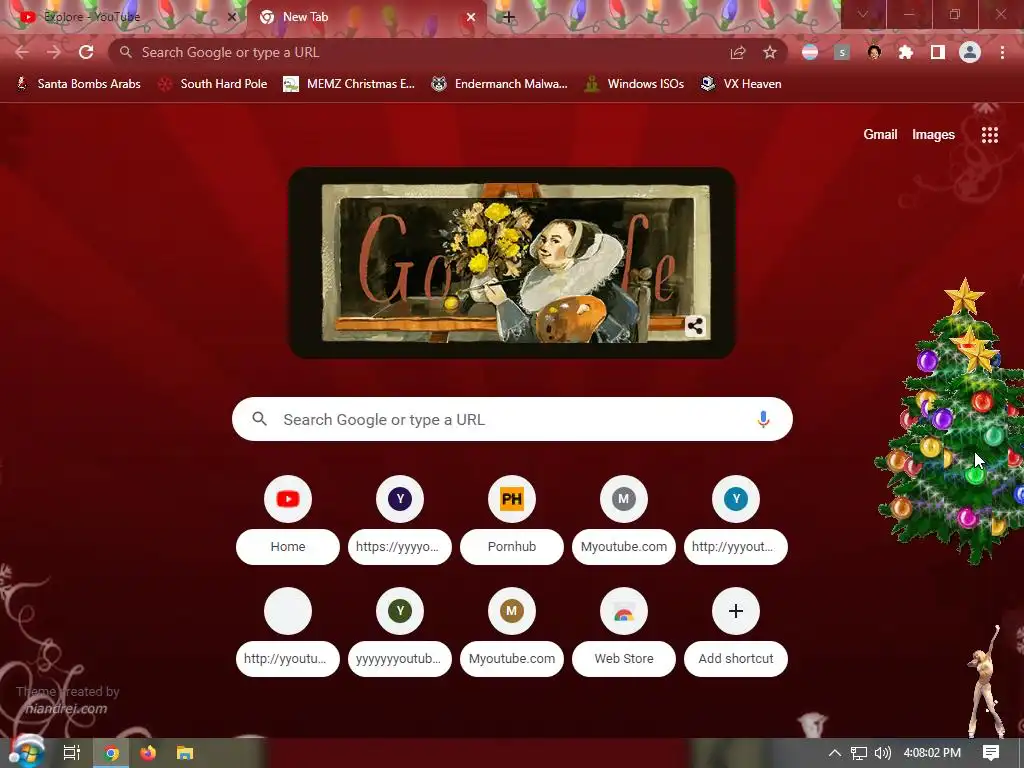Open South Hard Pole bookmark
Image resolution: width=1024 pixels, height=768 pixels.
click(x=213, y=84)
